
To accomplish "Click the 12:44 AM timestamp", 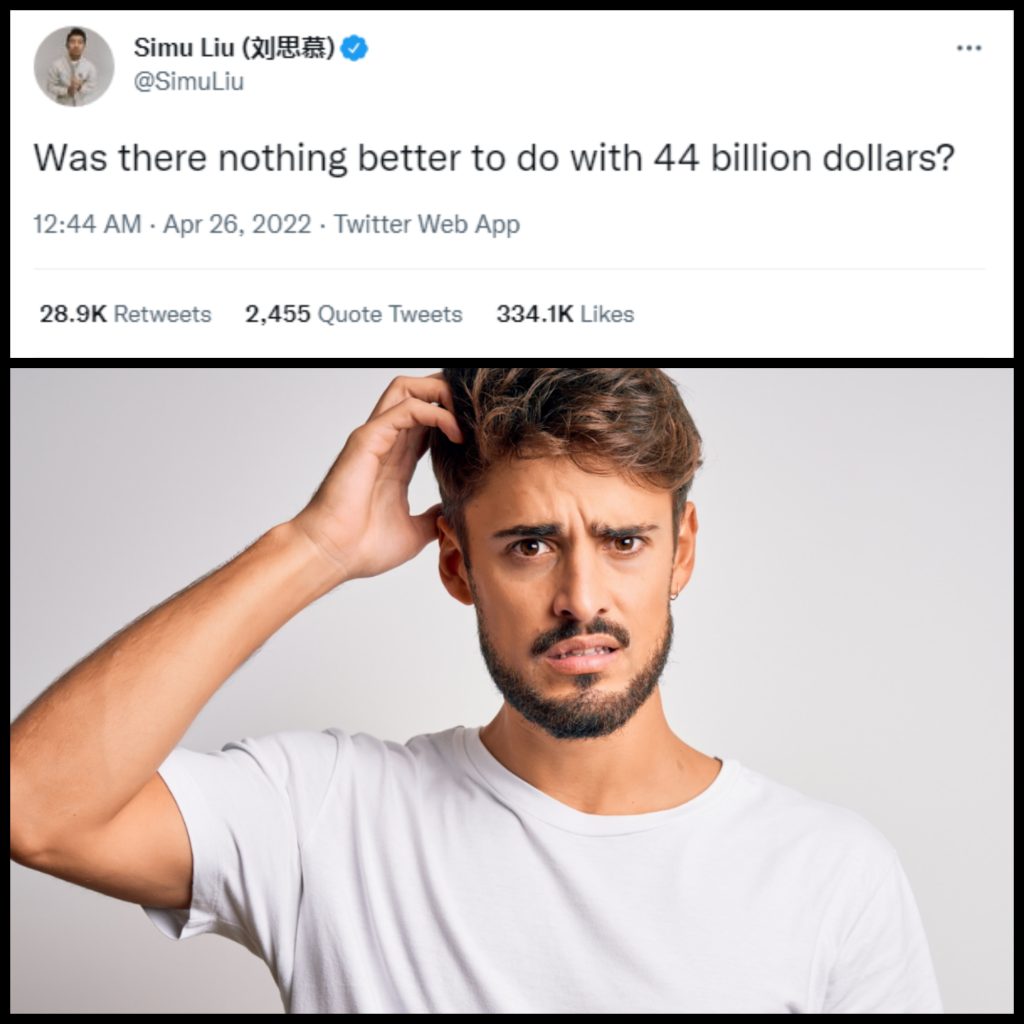I will click(88, 224).
